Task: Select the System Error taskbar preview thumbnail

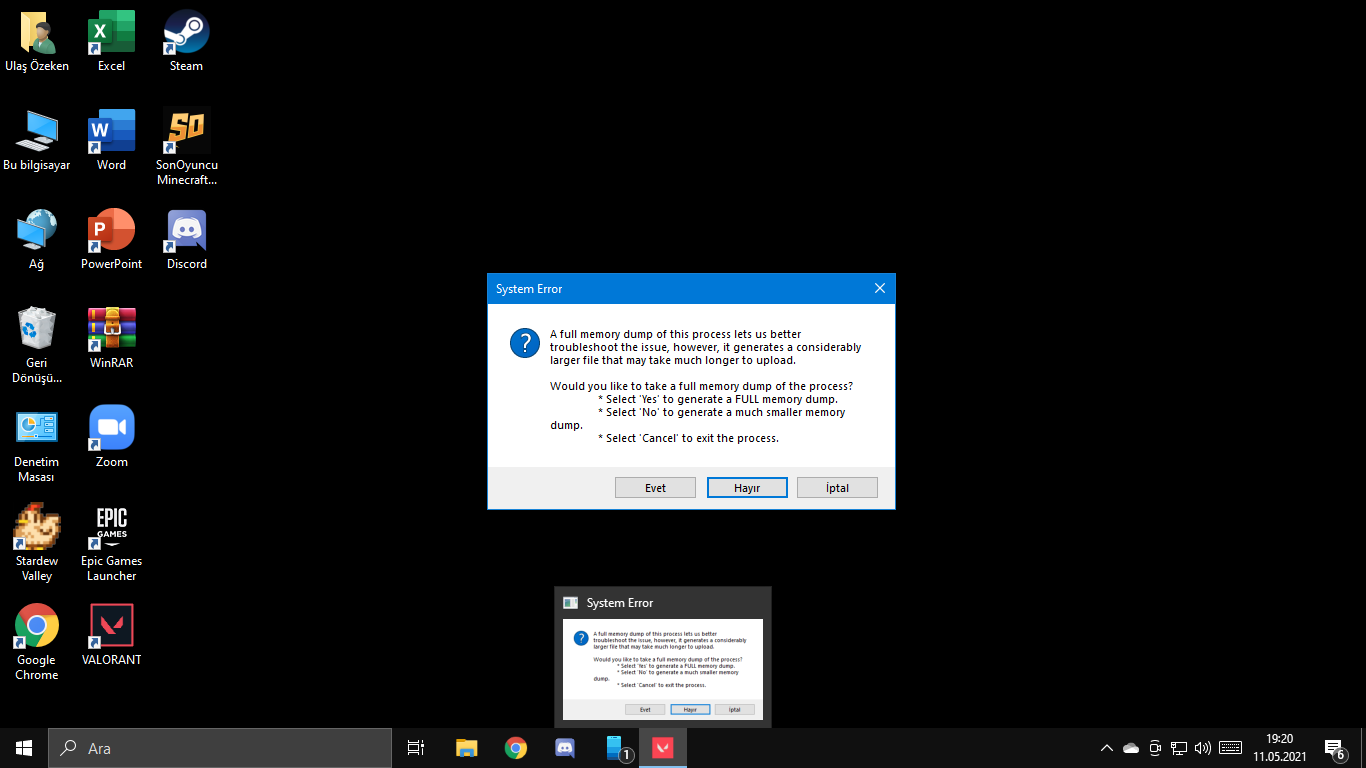Action: click(663, 657)
